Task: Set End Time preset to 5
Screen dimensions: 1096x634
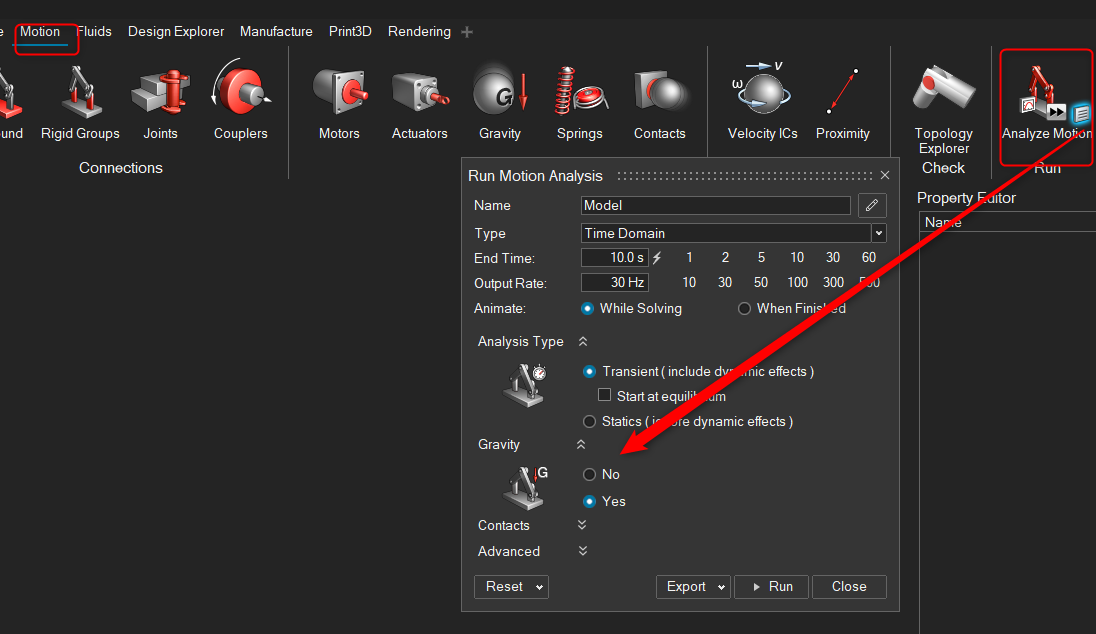Action: point(761,257)
